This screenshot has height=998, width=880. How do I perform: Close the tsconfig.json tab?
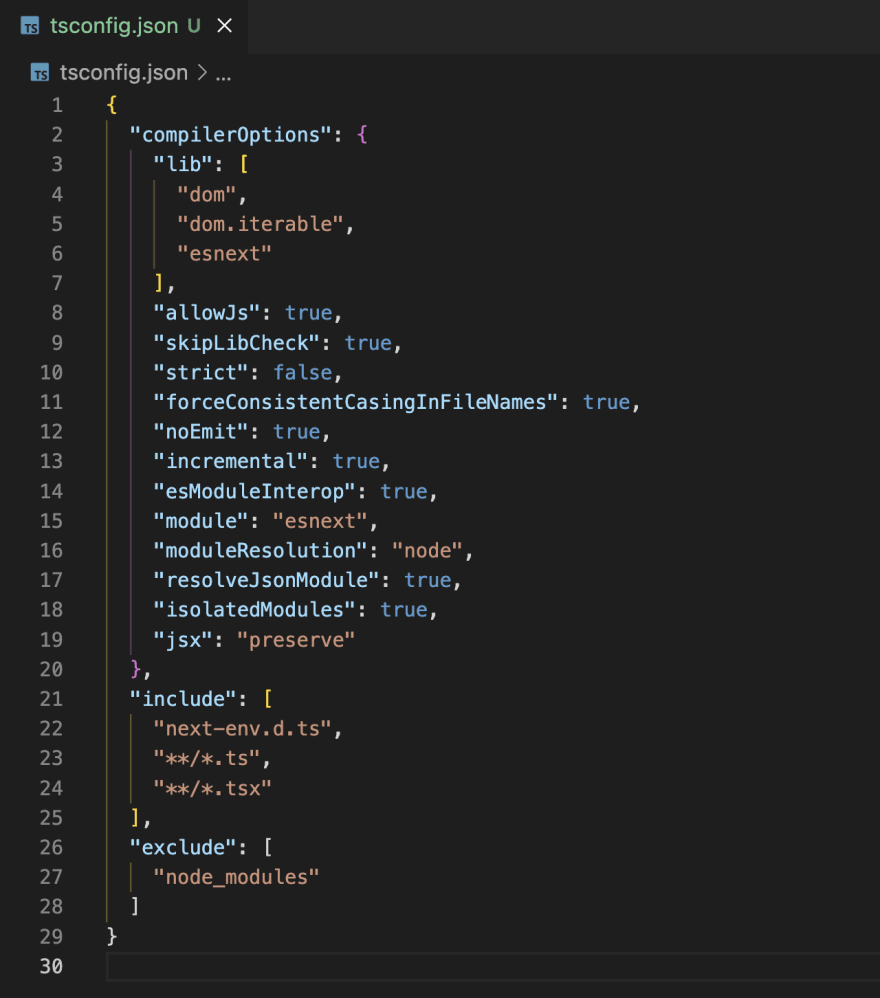[225, 26]
